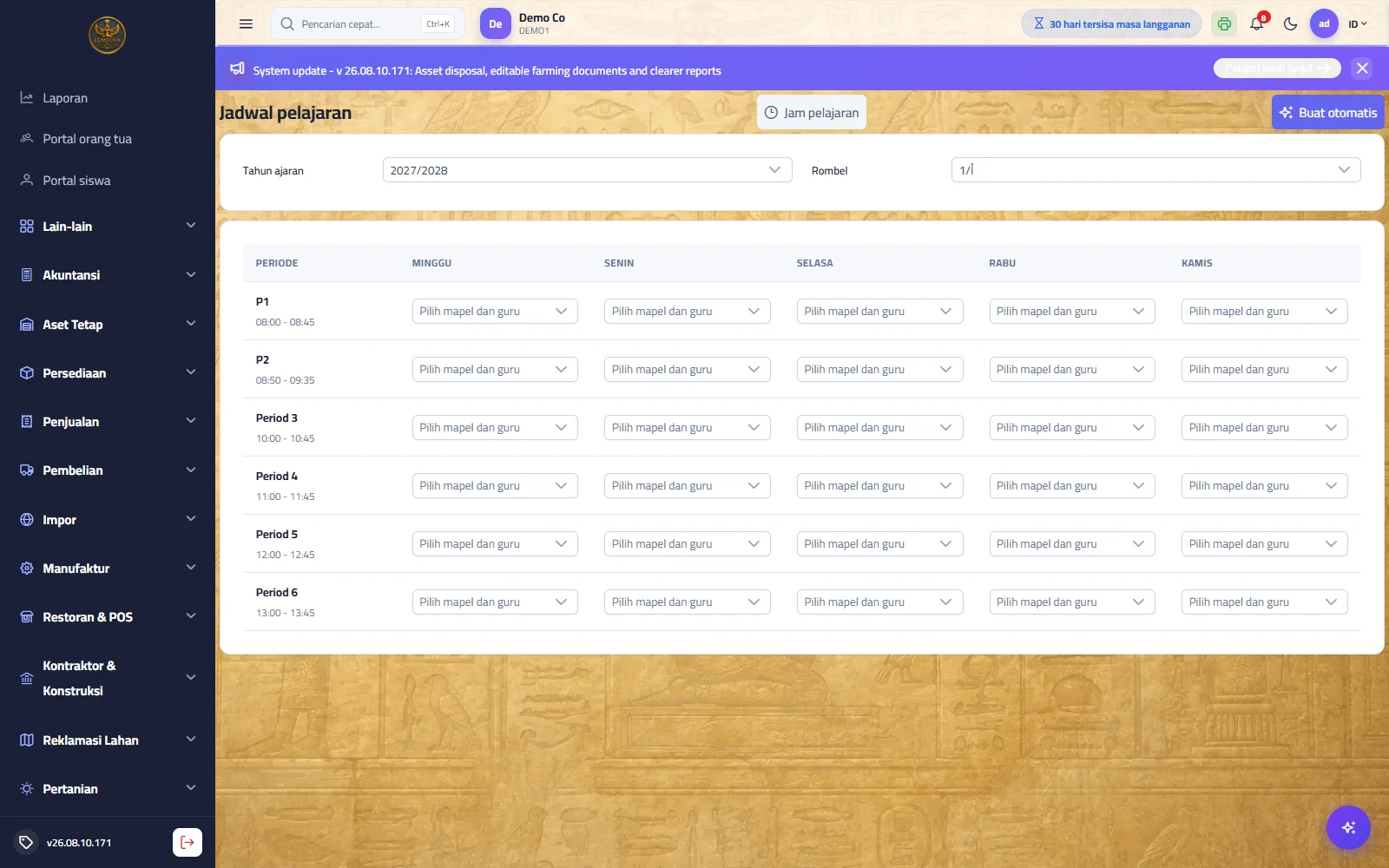Close the system update banner
Image resolution: width=1389 pixels, height=868 pixels.
[x=1362, y=69]
